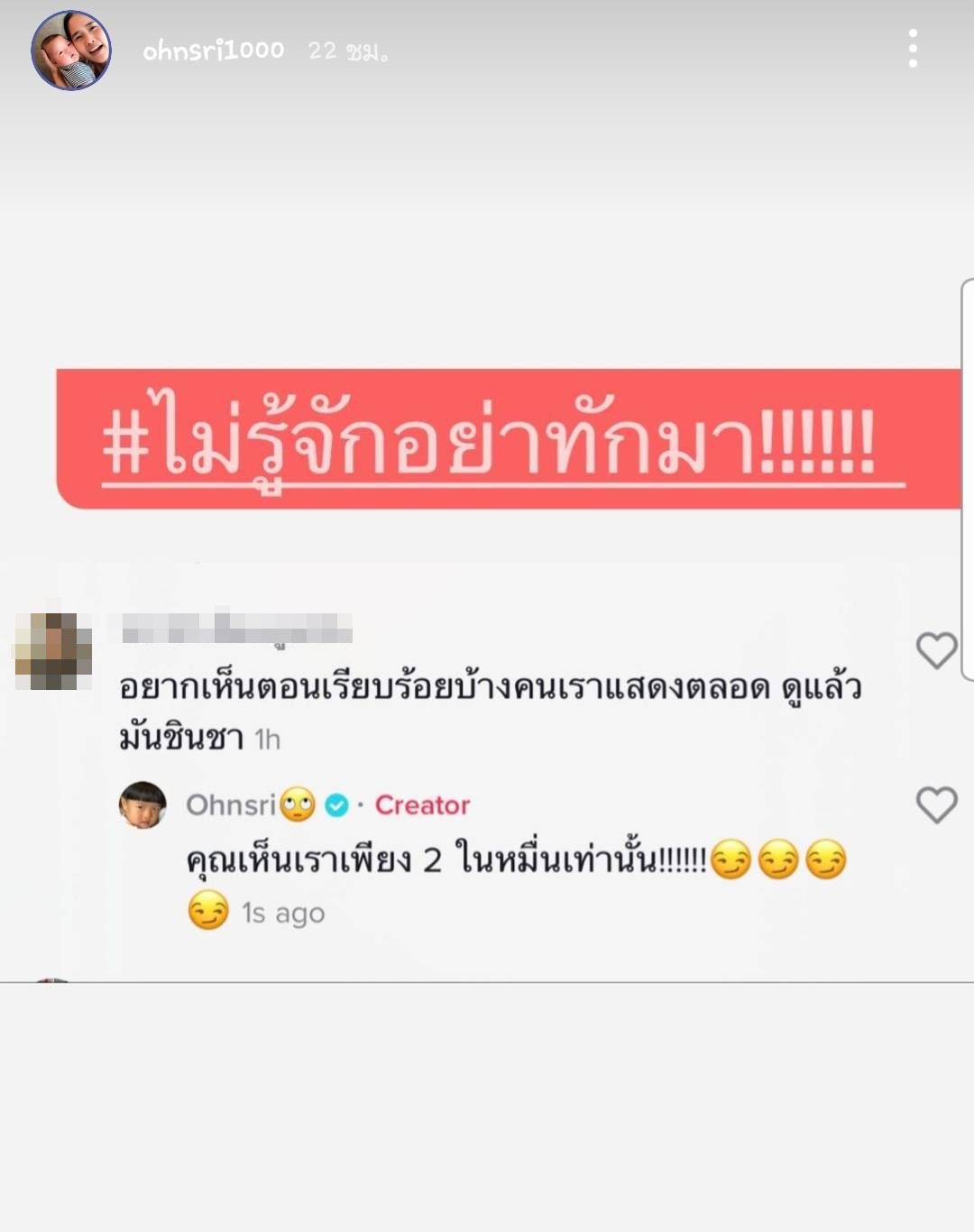Open the three-dot story options menu
Viewport: 974px width, 1232px height.
pyautogui.click(x=913, y=49)
